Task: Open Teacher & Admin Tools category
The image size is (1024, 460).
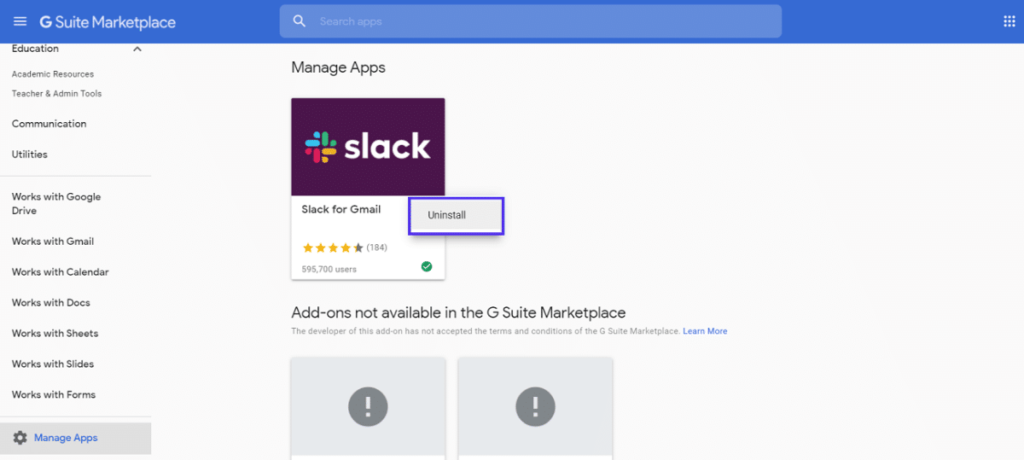Action: point(57,94)
